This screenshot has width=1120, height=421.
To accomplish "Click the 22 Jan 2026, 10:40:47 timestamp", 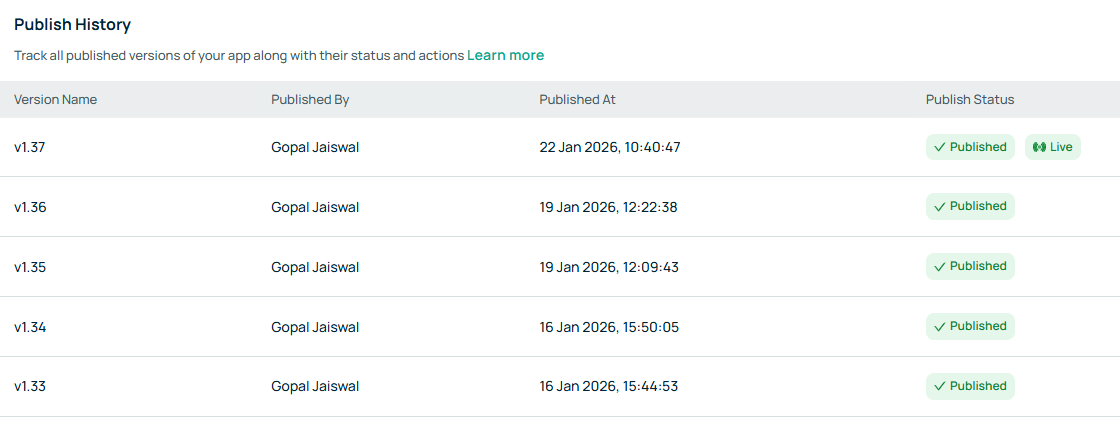I will (609, 147).
